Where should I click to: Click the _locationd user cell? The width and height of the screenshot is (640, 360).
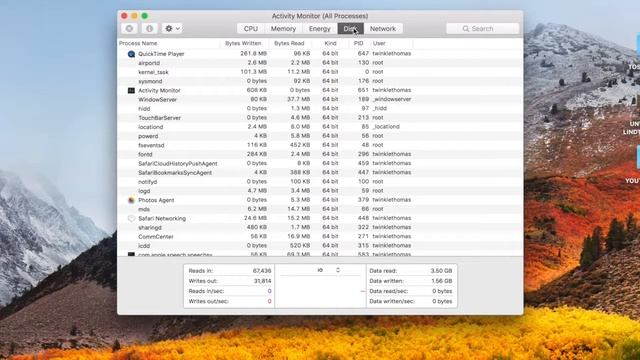click(x=386, y=127)
